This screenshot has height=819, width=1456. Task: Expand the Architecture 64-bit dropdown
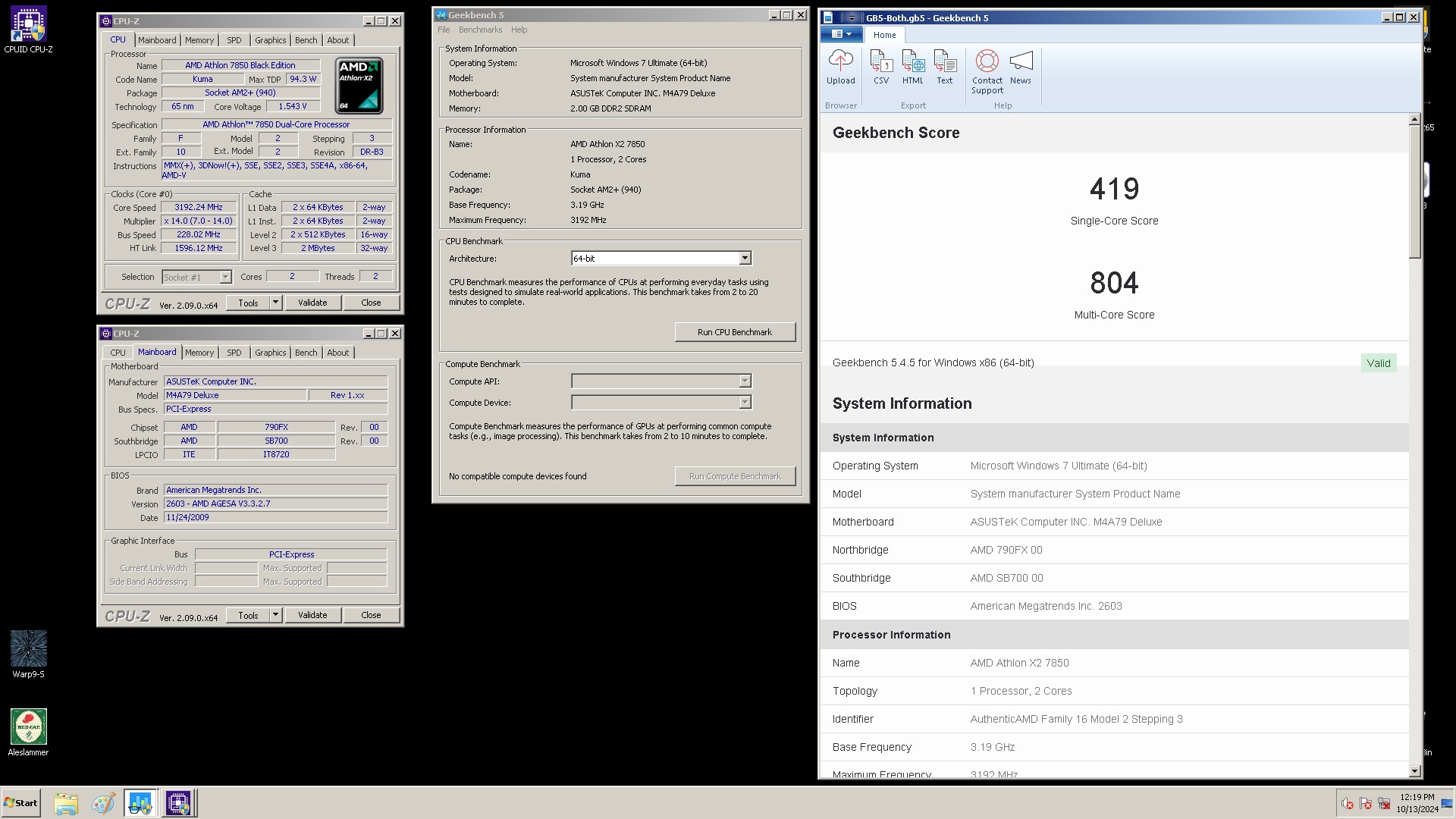[745, 259]
